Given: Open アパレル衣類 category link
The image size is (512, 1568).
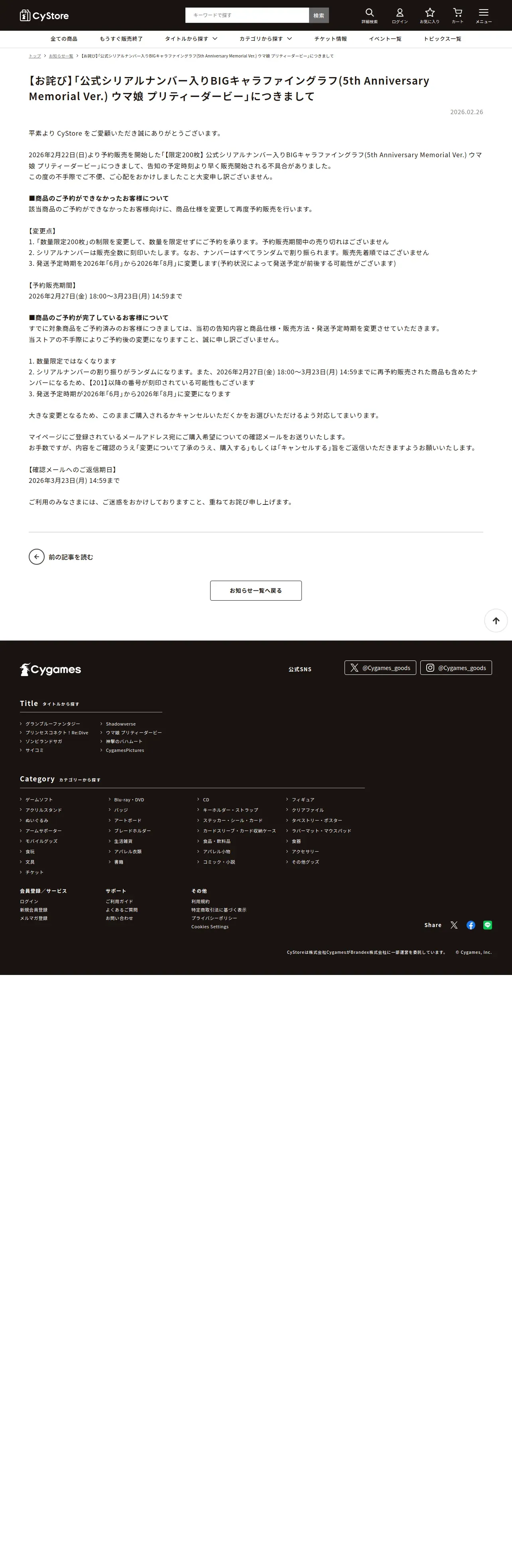Looking at the screenshot, I should tap(128, 851).
